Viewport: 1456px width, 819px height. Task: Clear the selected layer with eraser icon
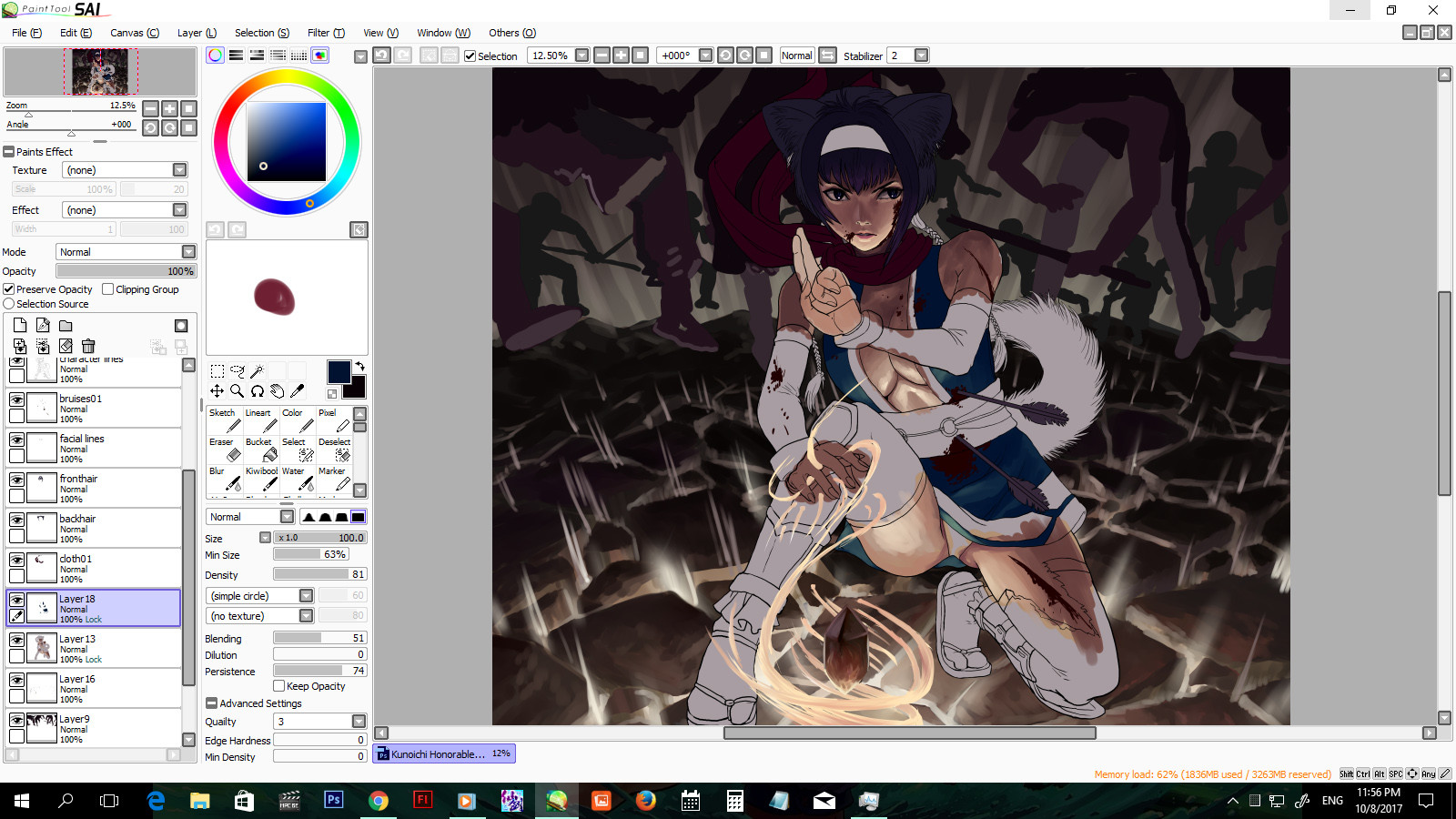[x=66, y=346]
